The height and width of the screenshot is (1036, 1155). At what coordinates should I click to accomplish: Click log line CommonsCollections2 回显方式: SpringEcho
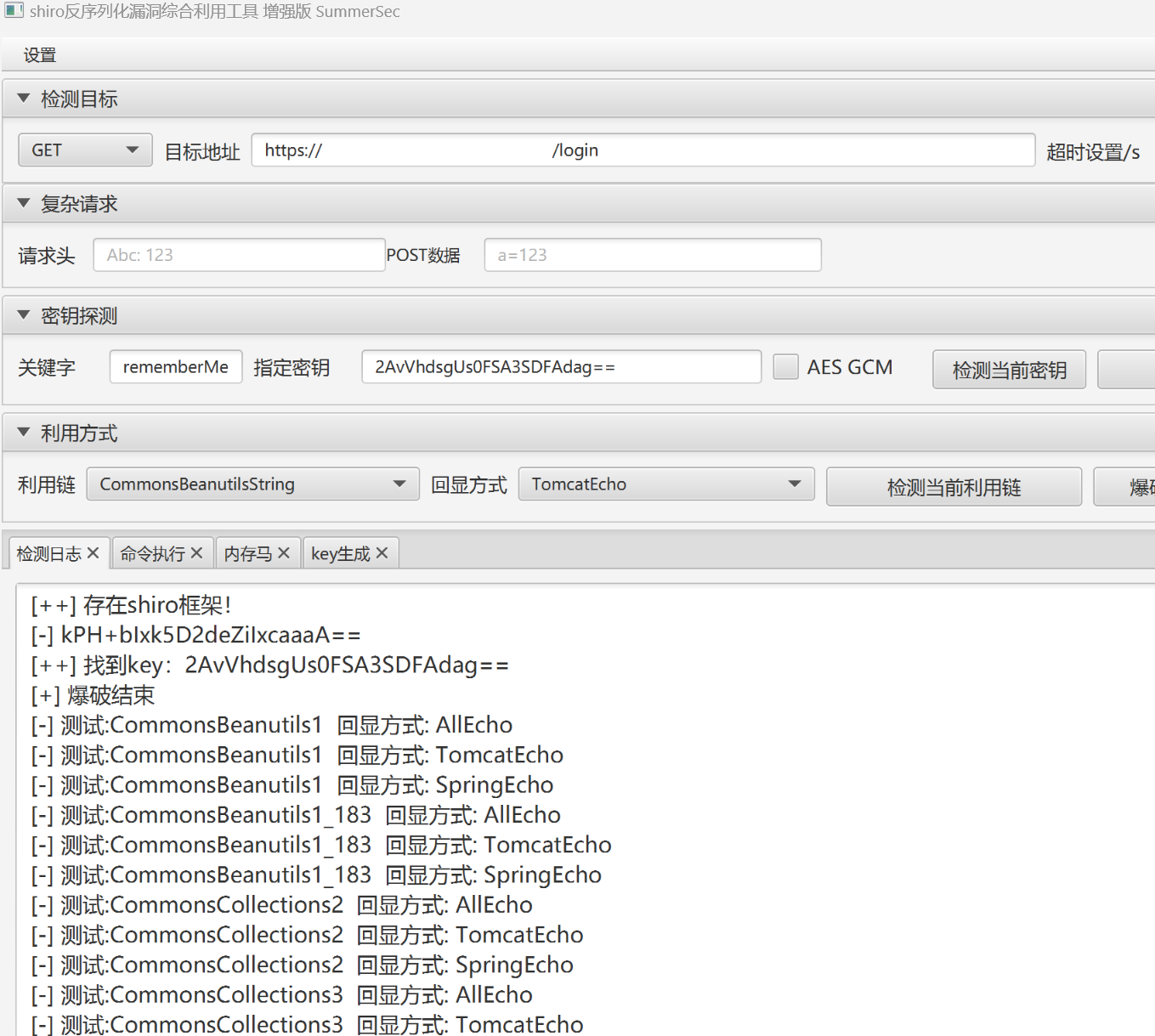click(x=302, y=965)
